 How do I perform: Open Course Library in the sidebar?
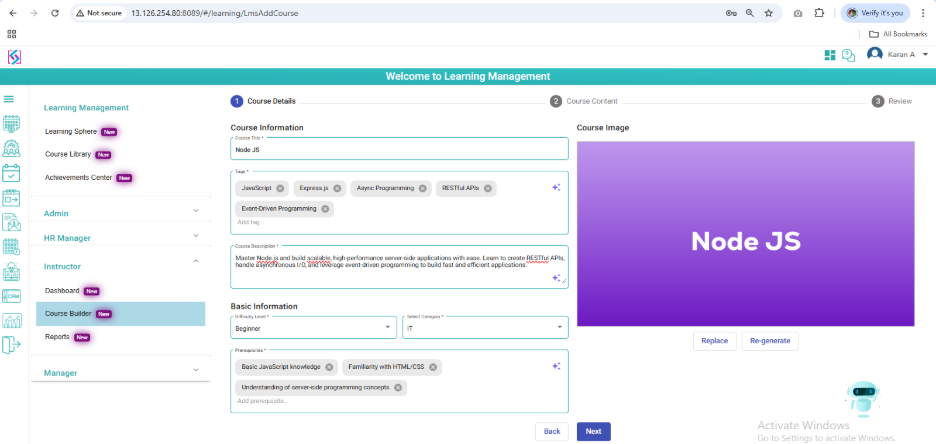coord(68,154)
